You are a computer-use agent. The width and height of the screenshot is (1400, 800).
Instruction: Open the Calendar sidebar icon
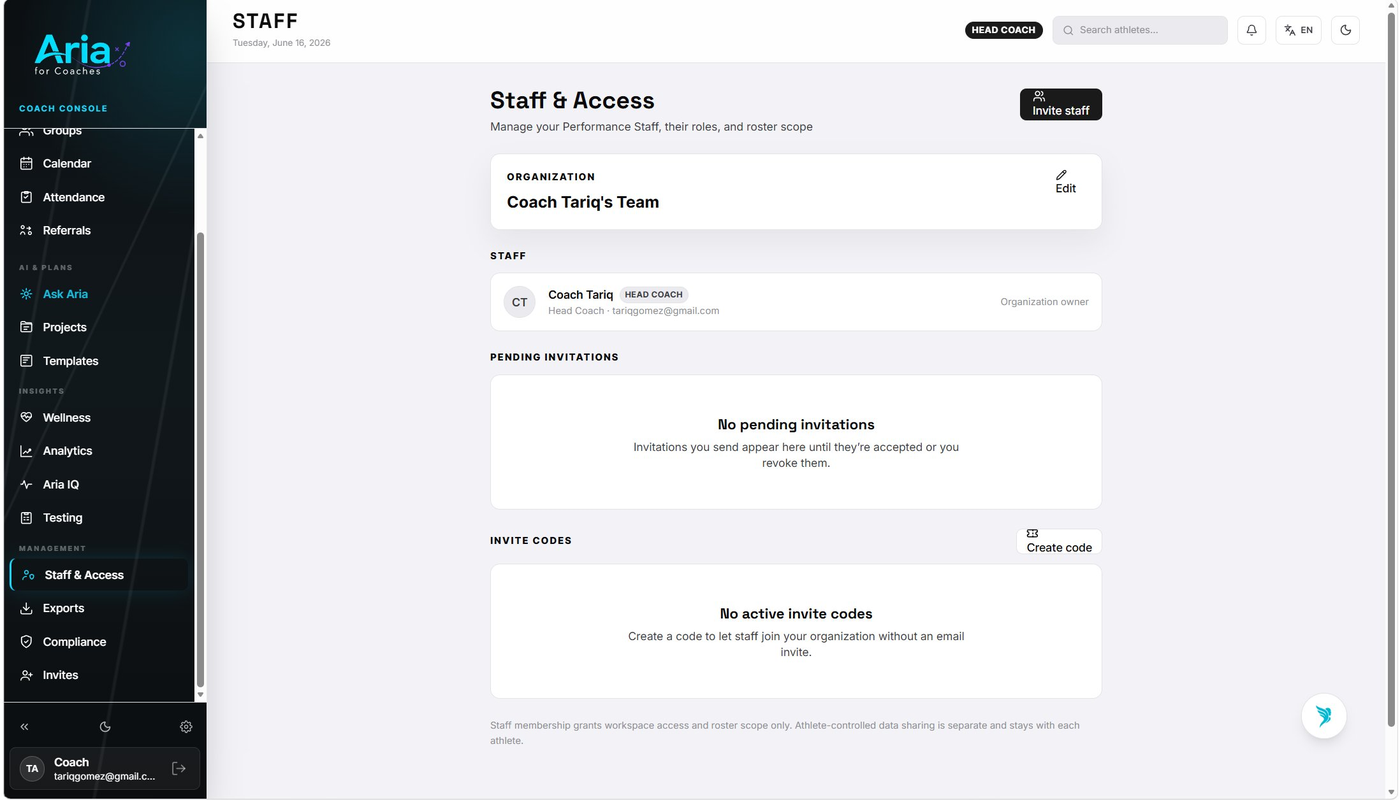tap(27, 163)
